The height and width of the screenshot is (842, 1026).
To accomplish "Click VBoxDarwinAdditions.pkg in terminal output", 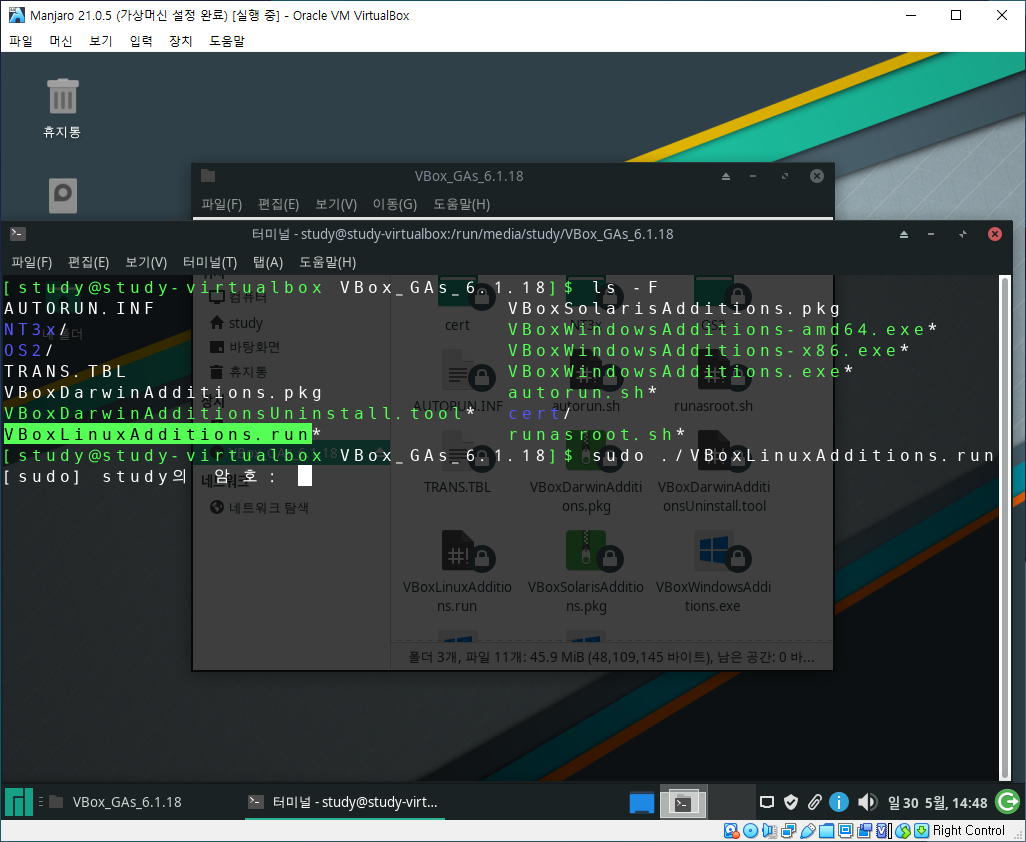I will point(164,393).
